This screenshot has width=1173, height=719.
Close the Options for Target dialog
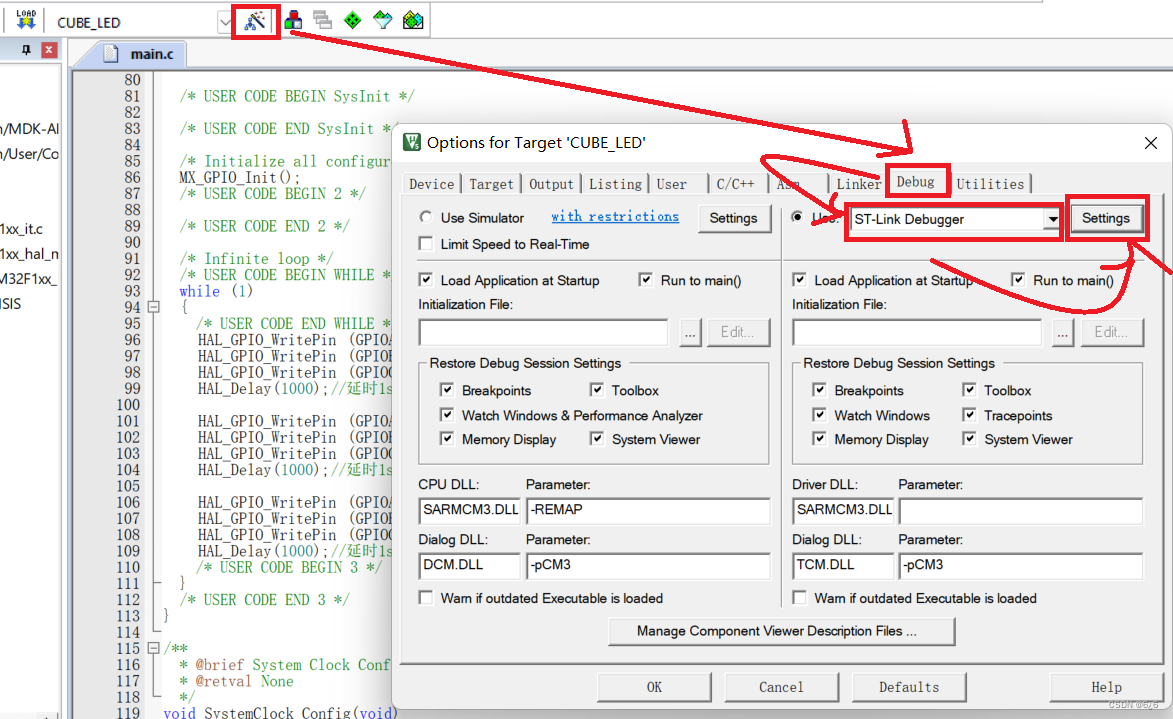(1151, 143)
